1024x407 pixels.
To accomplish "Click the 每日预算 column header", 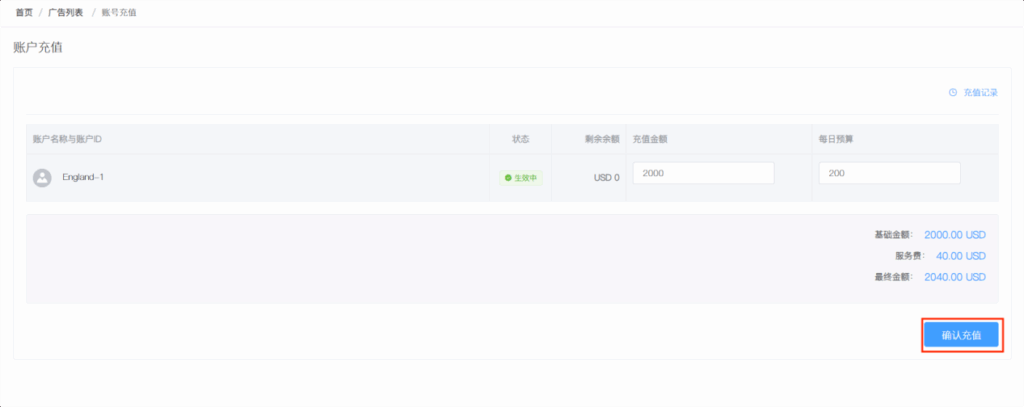I will point(836,139).
